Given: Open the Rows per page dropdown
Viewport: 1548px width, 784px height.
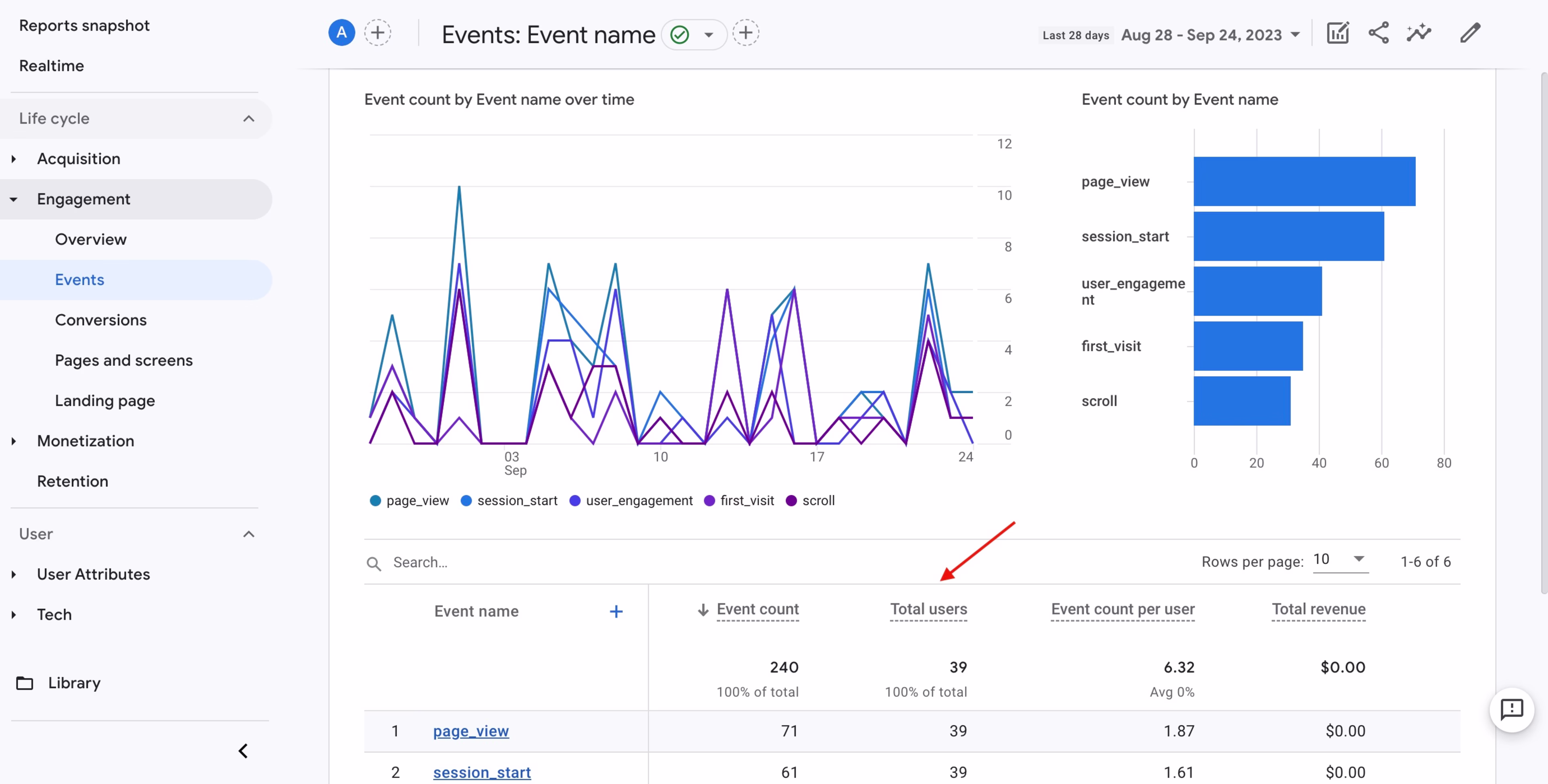Looking at the screenshot, I should (1341, 560).
